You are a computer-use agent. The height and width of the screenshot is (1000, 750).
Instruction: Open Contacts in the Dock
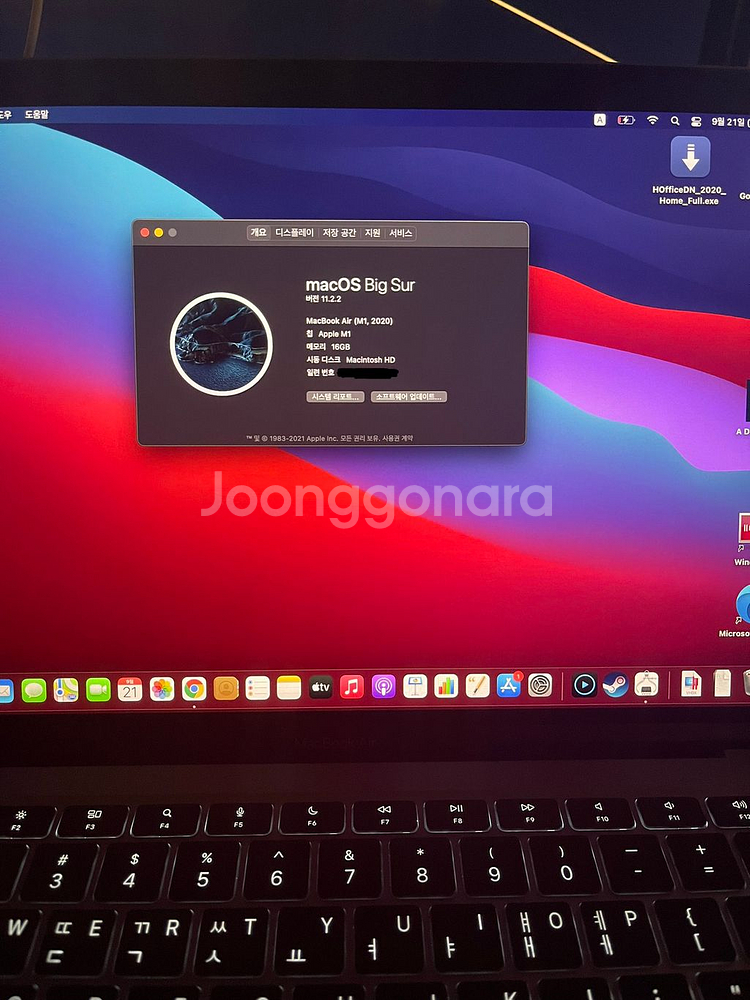[x=226, y=688]
